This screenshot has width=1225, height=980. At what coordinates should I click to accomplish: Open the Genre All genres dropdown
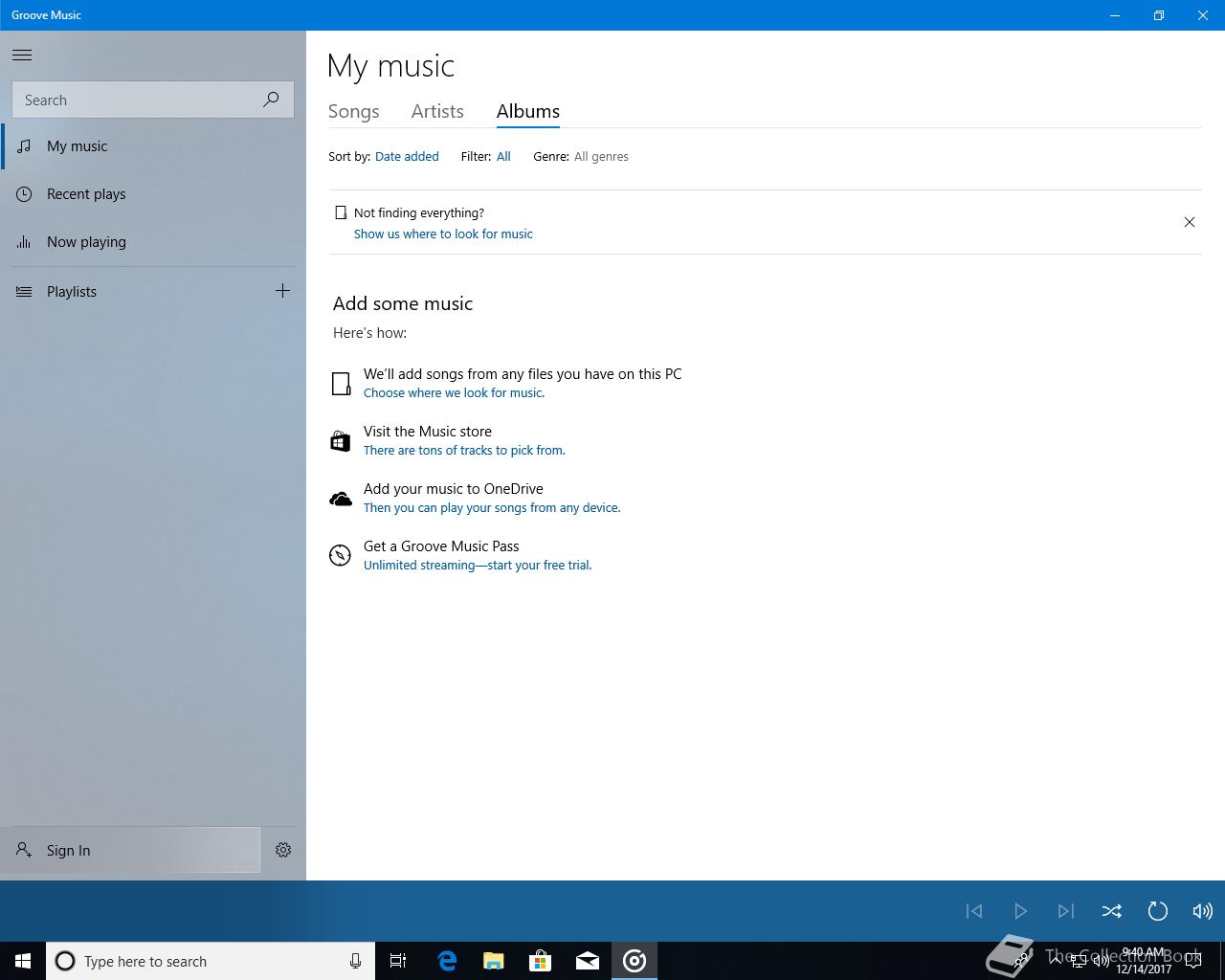click(x=601, y=156)
